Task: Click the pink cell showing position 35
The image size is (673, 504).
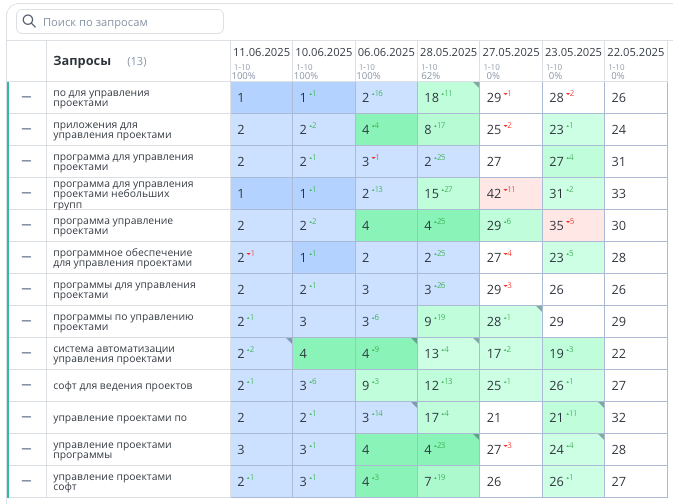Action: coord(572,225)
